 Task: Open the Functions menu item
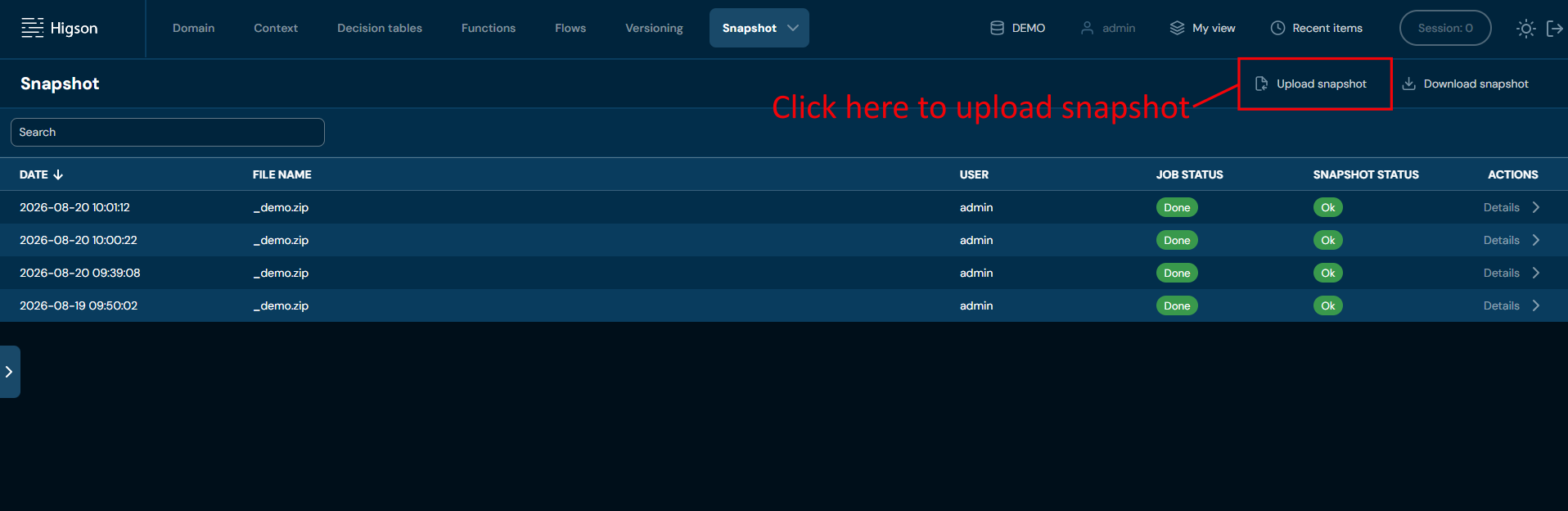489,28
